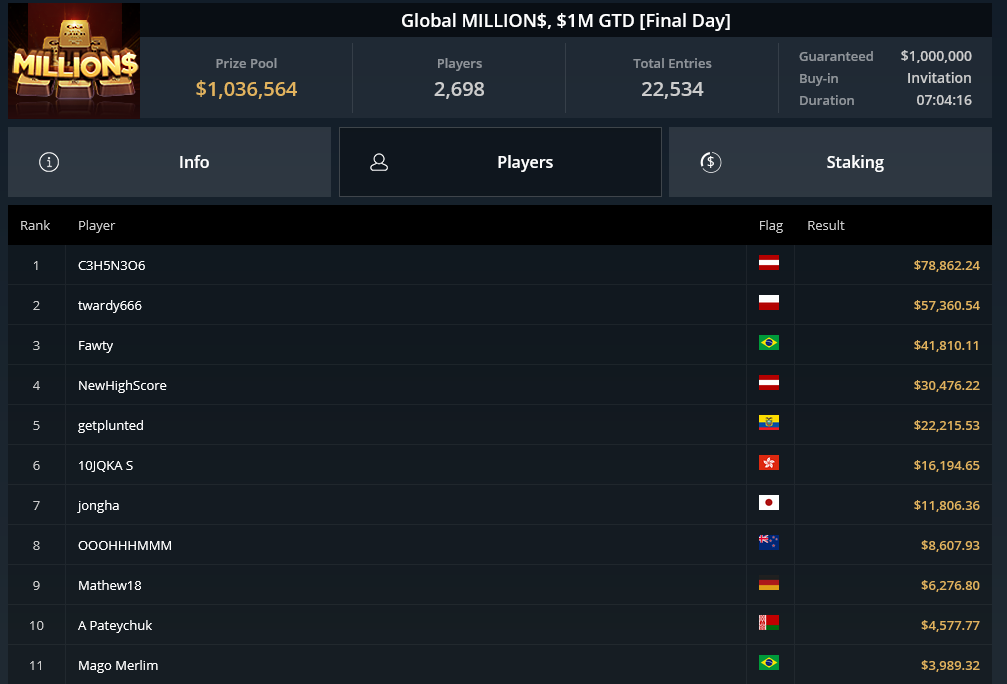Click the Rank column header

35,225
